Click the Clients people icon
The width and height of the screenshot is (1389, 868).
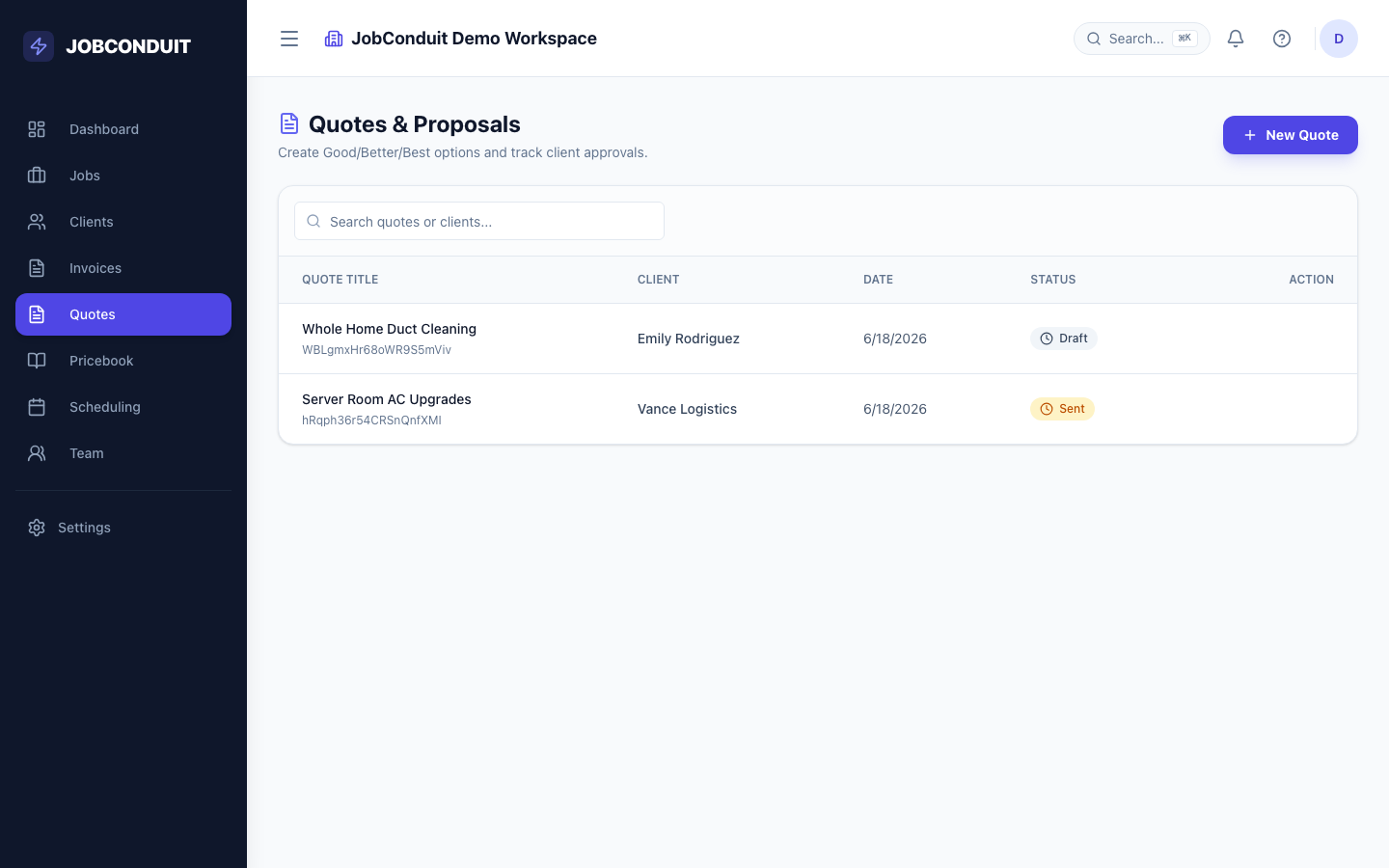pyautogui.click(x=37, y=222)
